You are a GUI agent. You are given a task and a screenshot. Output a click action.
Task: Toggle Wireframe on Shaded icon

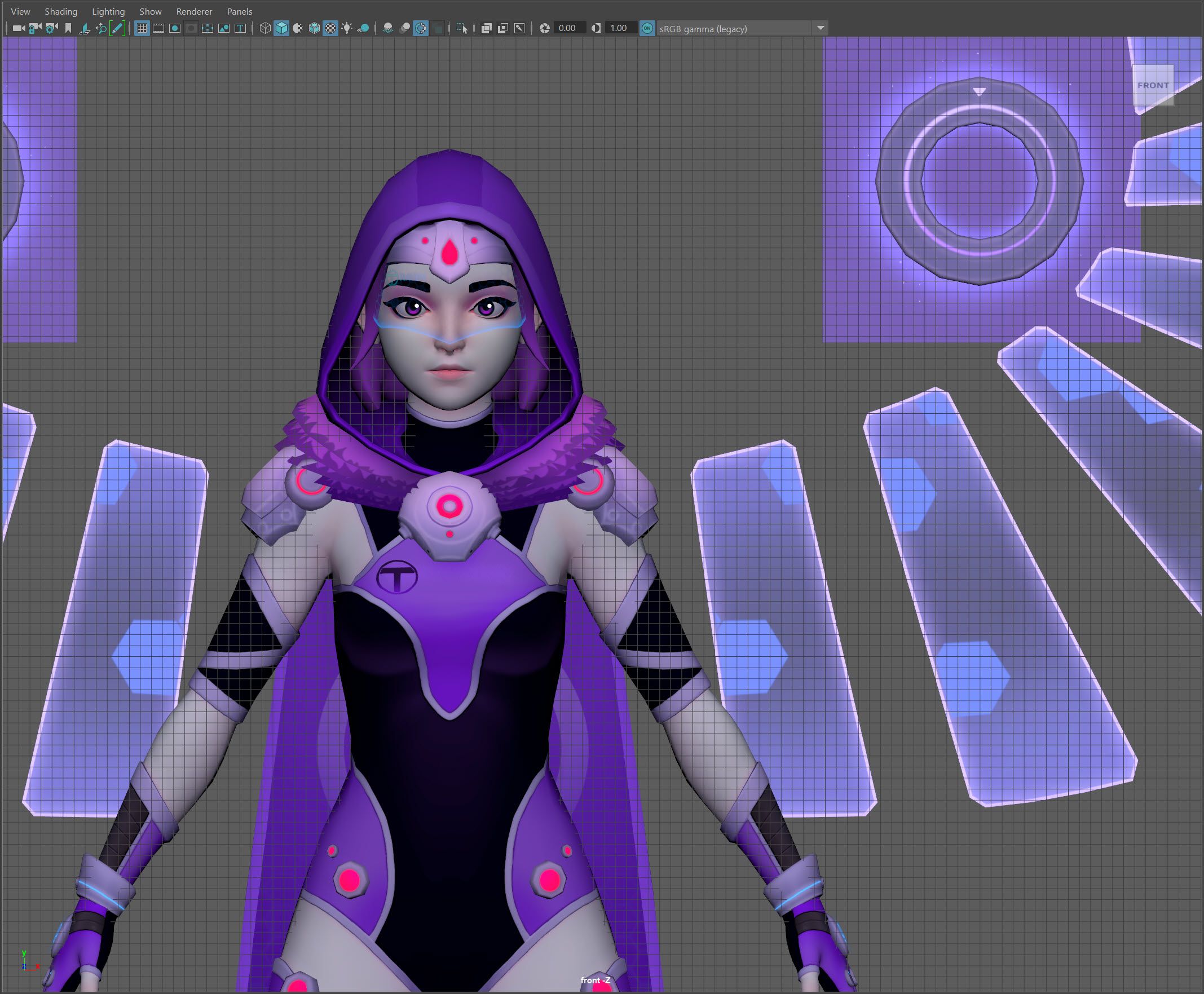click(x=315, y=28)
